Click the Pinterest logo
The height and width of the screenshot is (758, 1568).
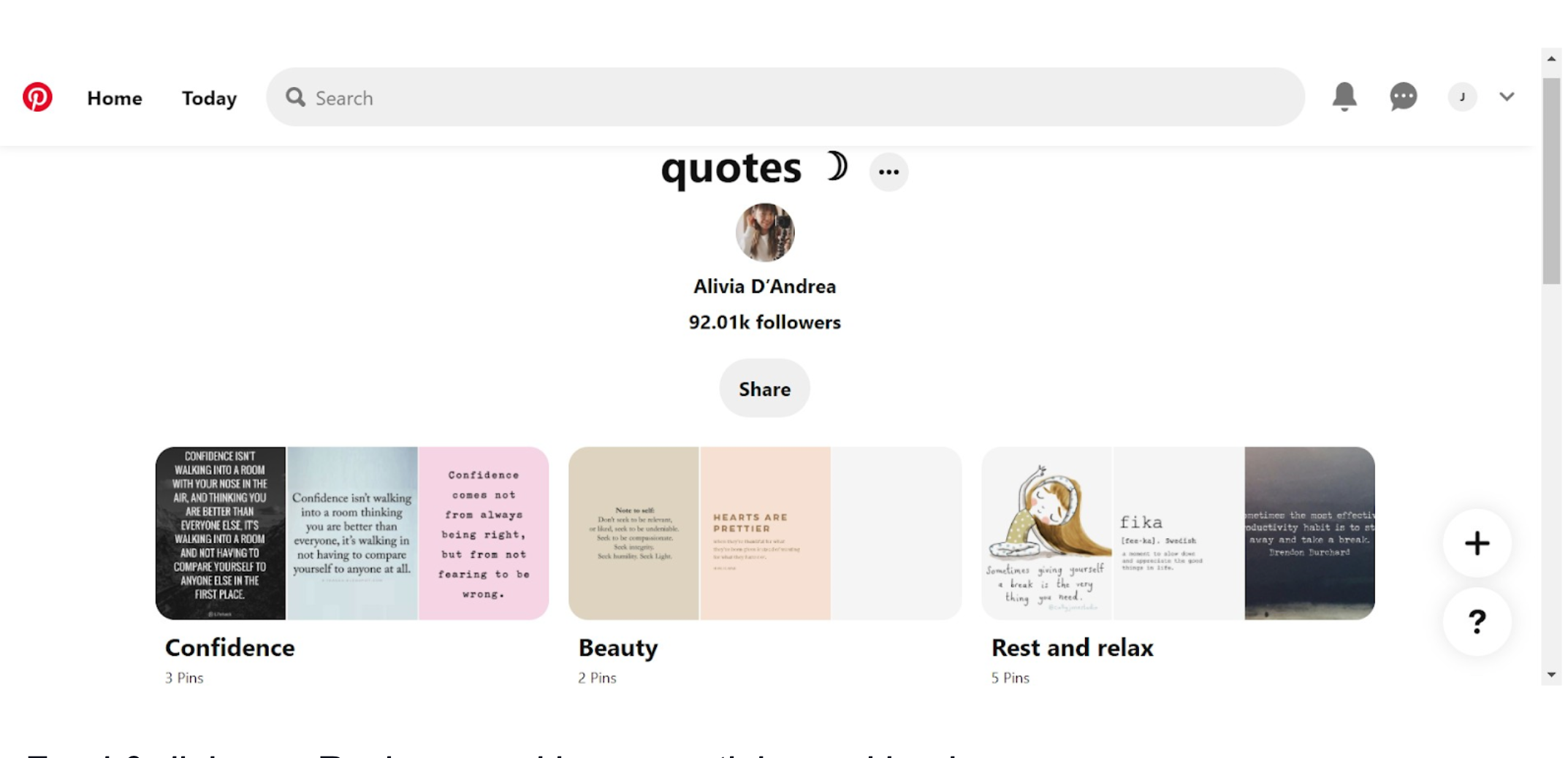coord(38,97)
